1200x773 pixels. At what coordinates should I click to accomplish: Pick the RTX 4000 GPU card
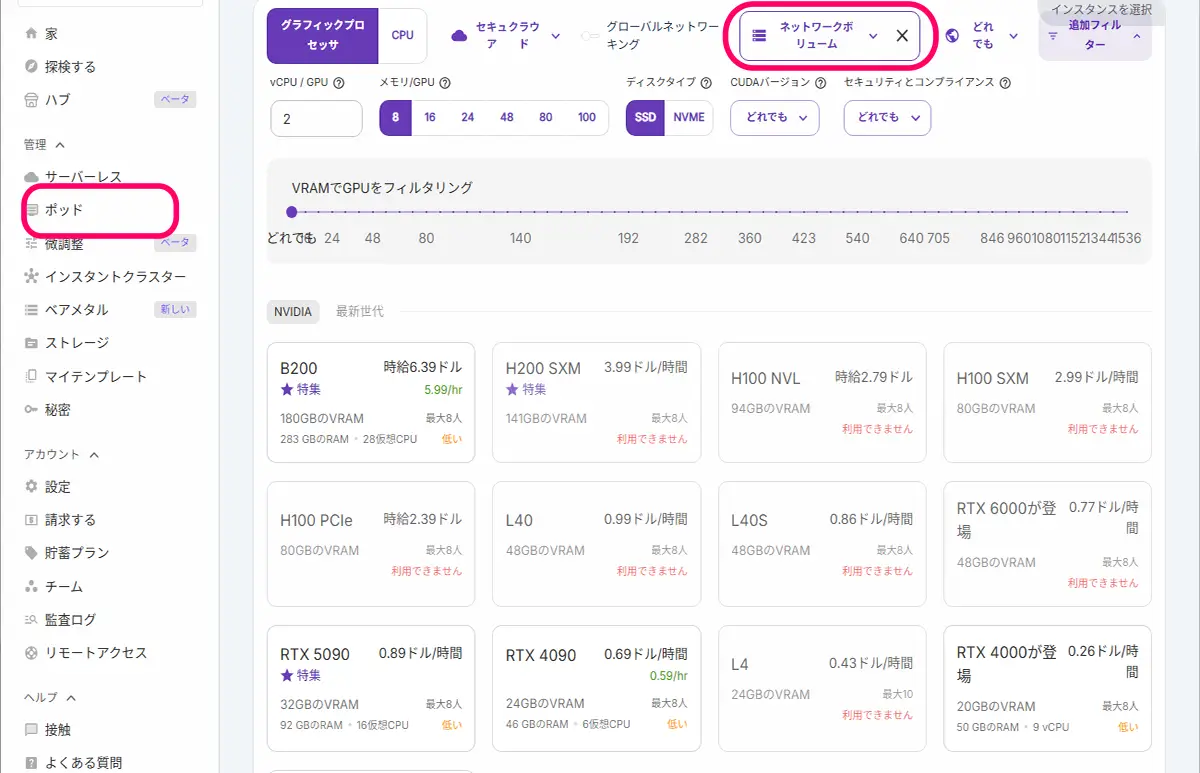click(1047, 688)
